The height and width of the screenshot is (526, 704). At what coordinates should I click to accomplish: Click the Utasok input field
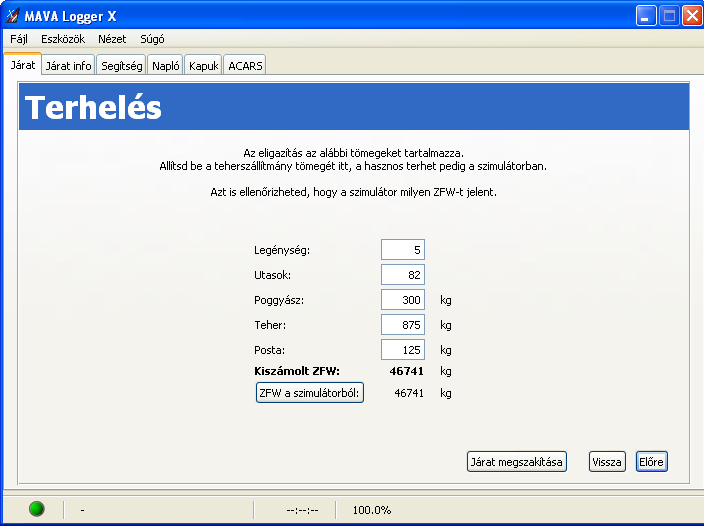click(403, 275)
